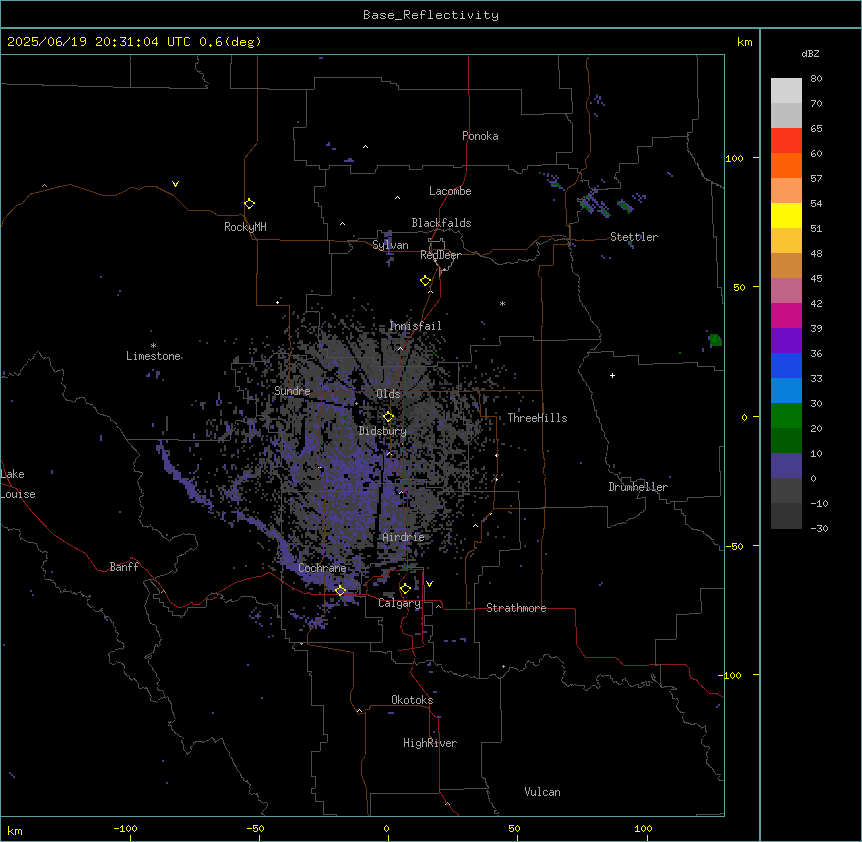Click the Calgary city label

coord(400,603)
